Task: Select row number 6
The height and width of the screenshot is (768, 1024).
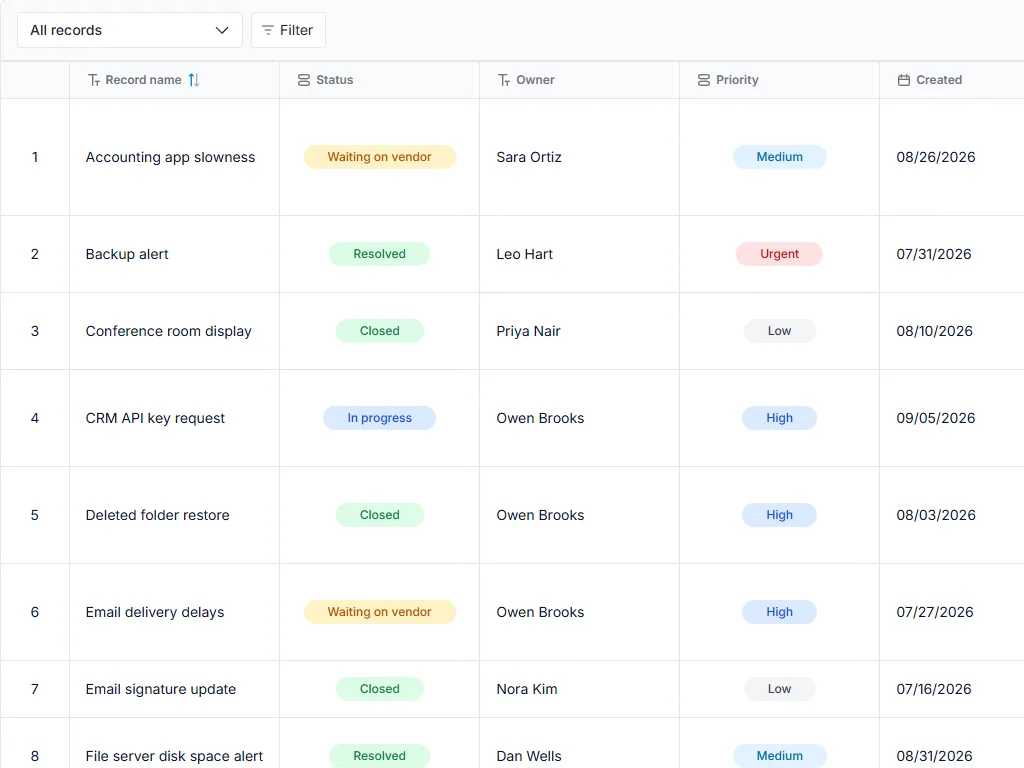Action: [x=35, y=612]
